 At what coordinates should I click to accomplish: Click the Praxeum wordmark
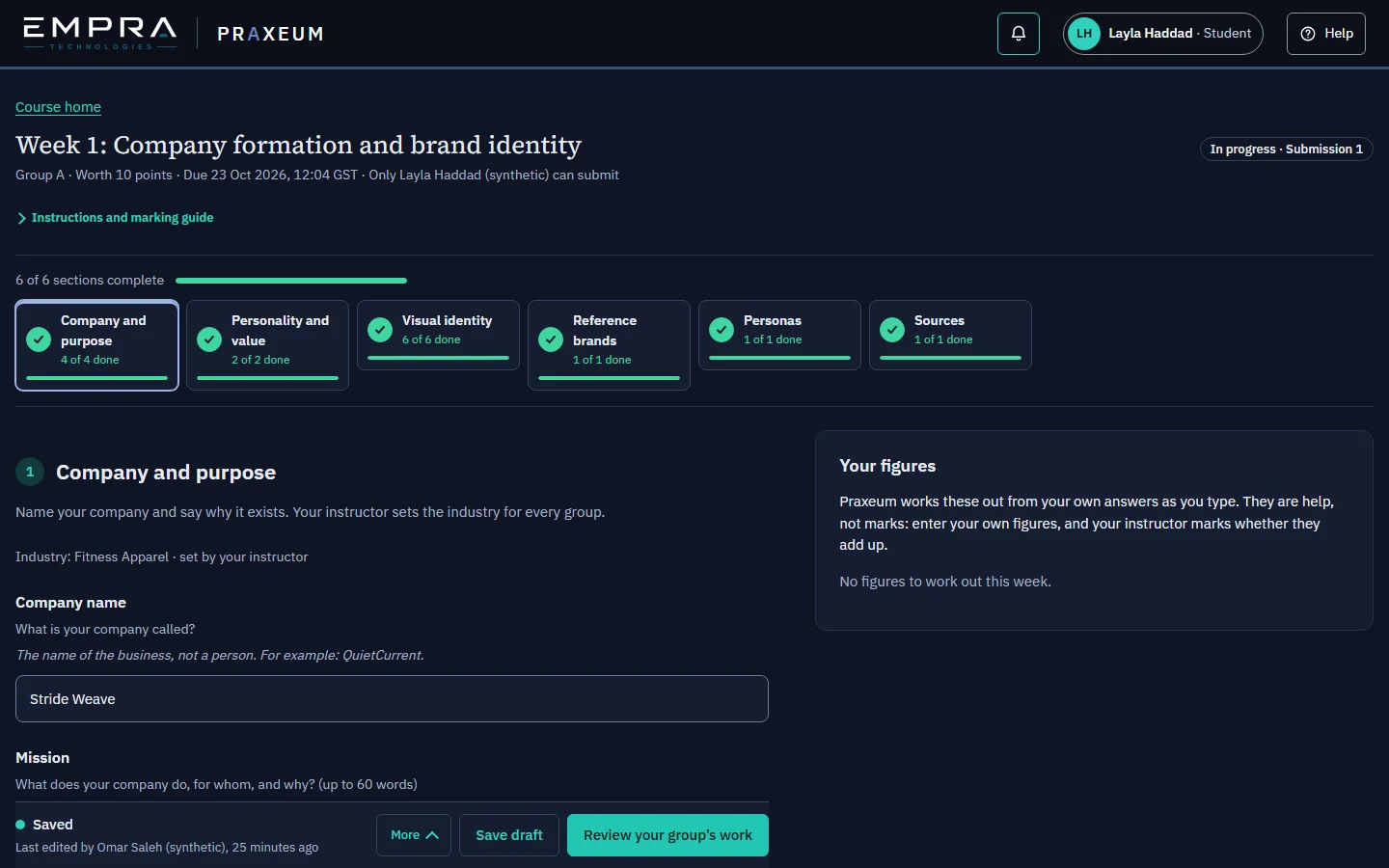point(270,34)
